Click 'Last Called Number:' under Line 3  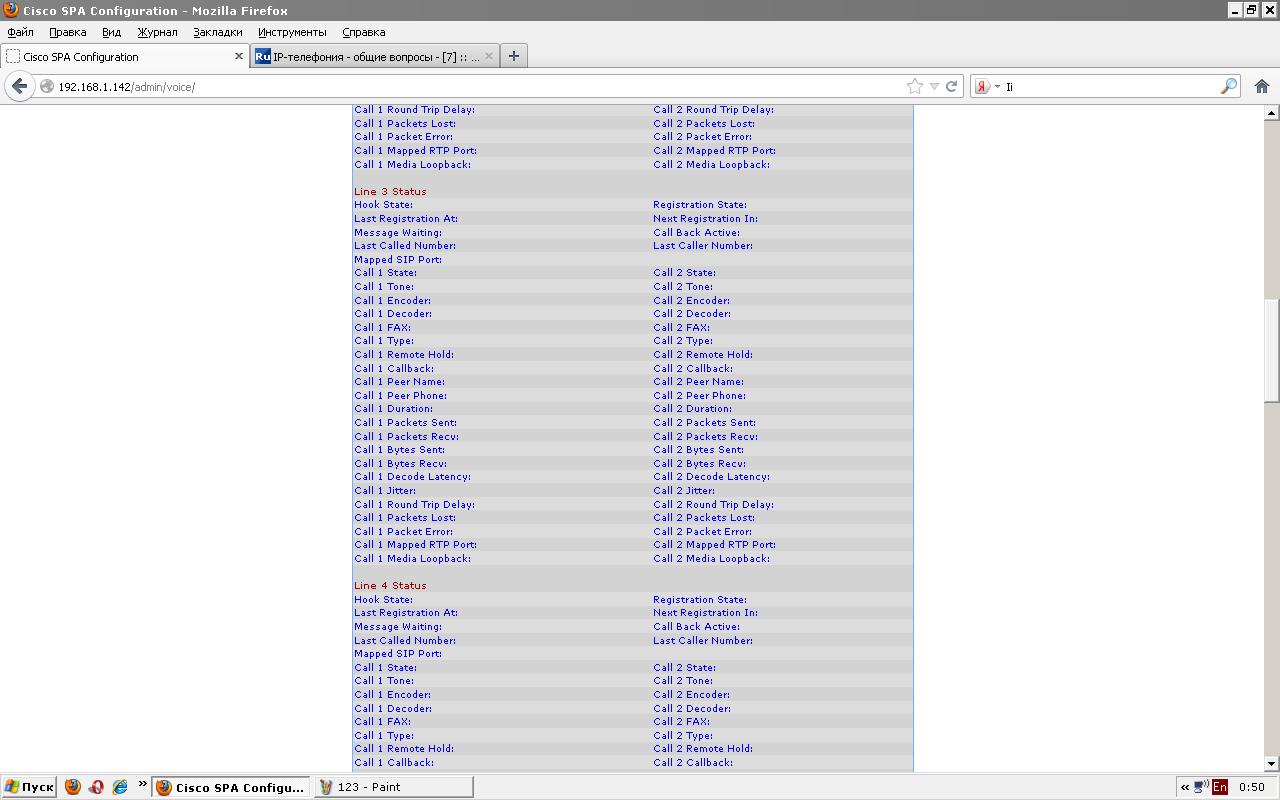pyautogui.click(x=405, y=246)
